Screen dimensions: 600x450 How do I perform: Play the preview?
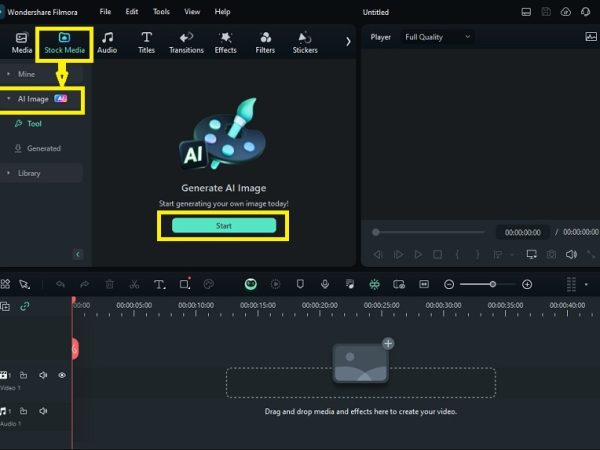[x=418, y=254]
